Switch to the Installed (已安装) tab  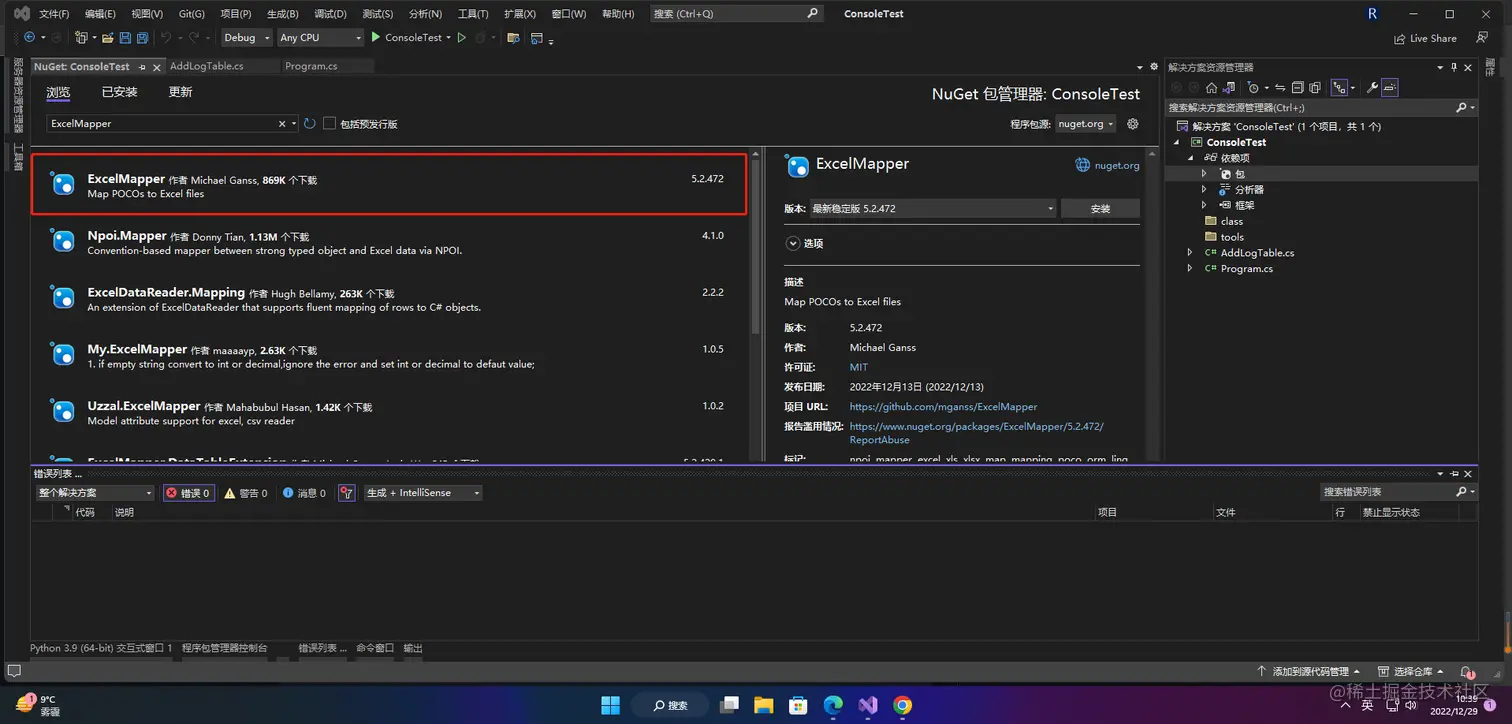(119, 92)
